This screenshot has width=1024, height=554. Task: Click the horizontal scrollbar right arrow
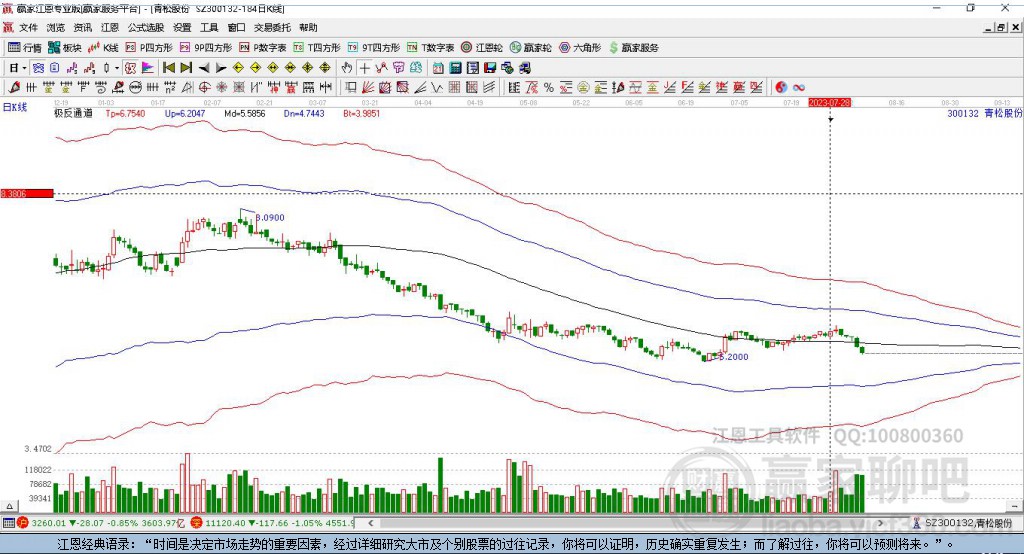[880, 523]
